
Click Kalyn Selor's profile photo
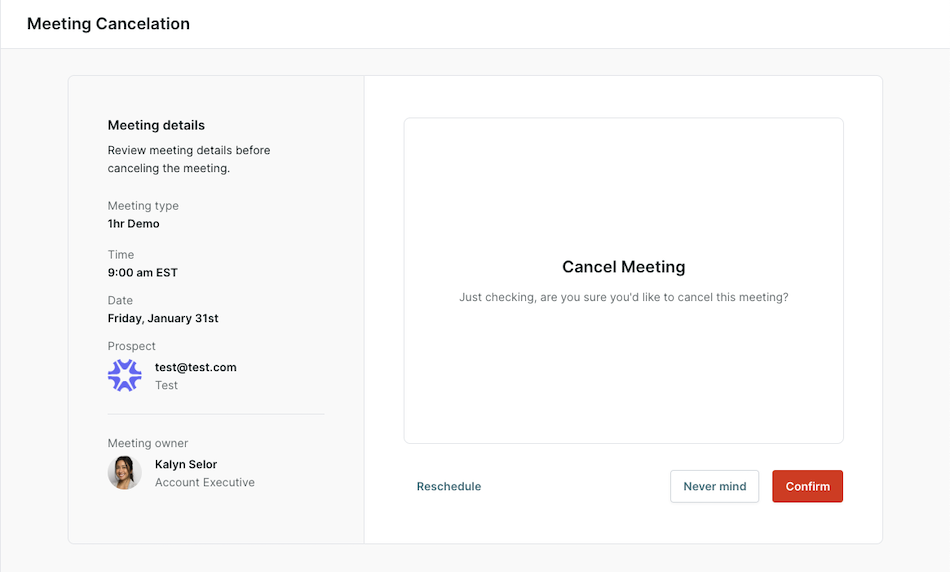point(125,473)
